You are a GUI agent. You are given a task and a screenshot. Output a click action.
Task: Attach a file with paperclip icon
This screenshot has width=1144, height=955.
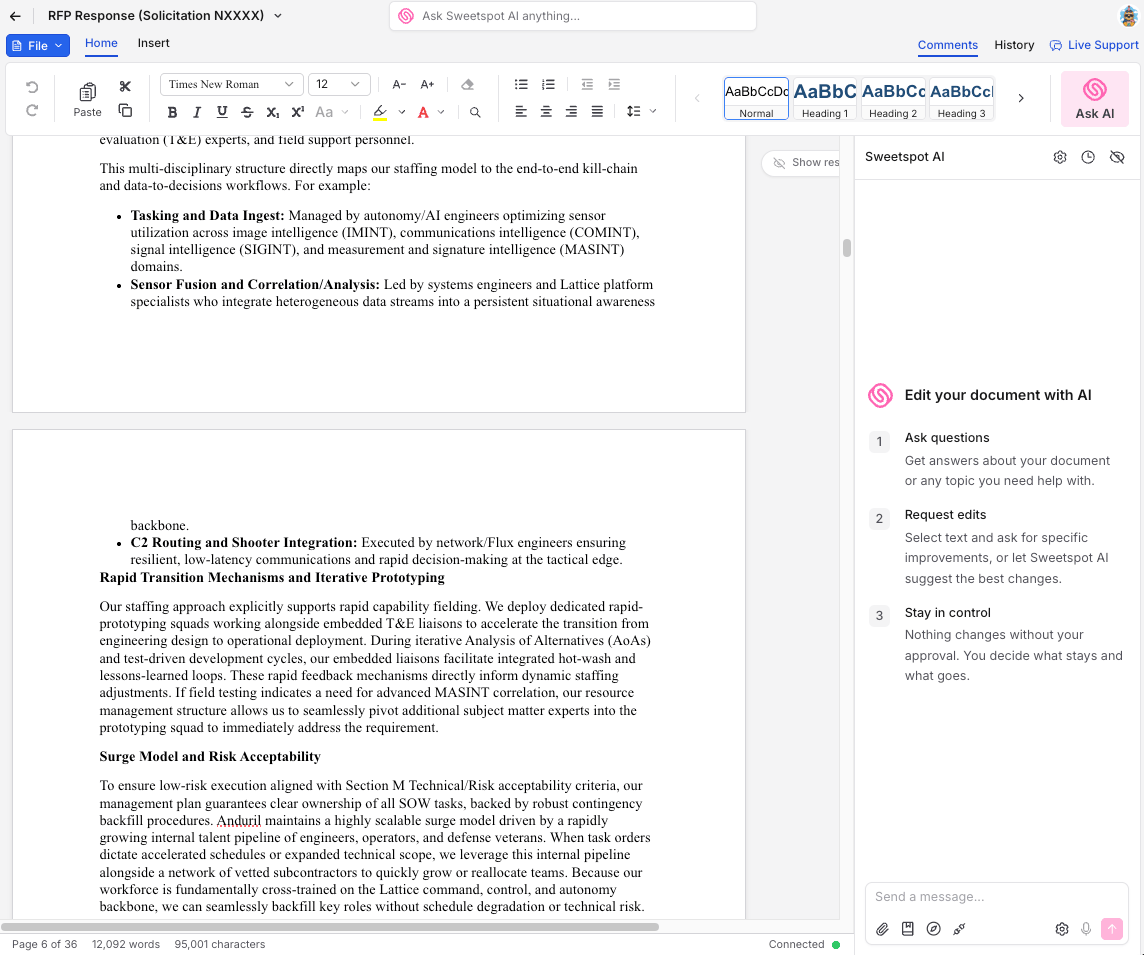(883, 929)
